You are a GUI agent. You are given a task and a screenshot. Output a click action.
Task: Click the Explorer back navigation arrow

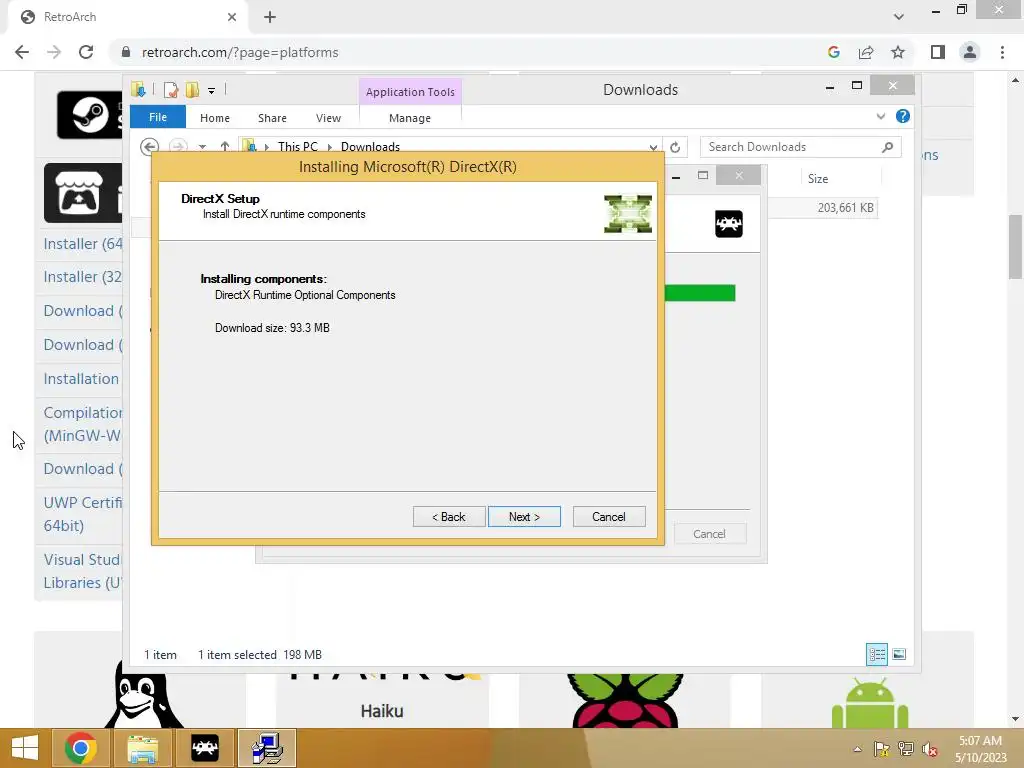point(150,147)
